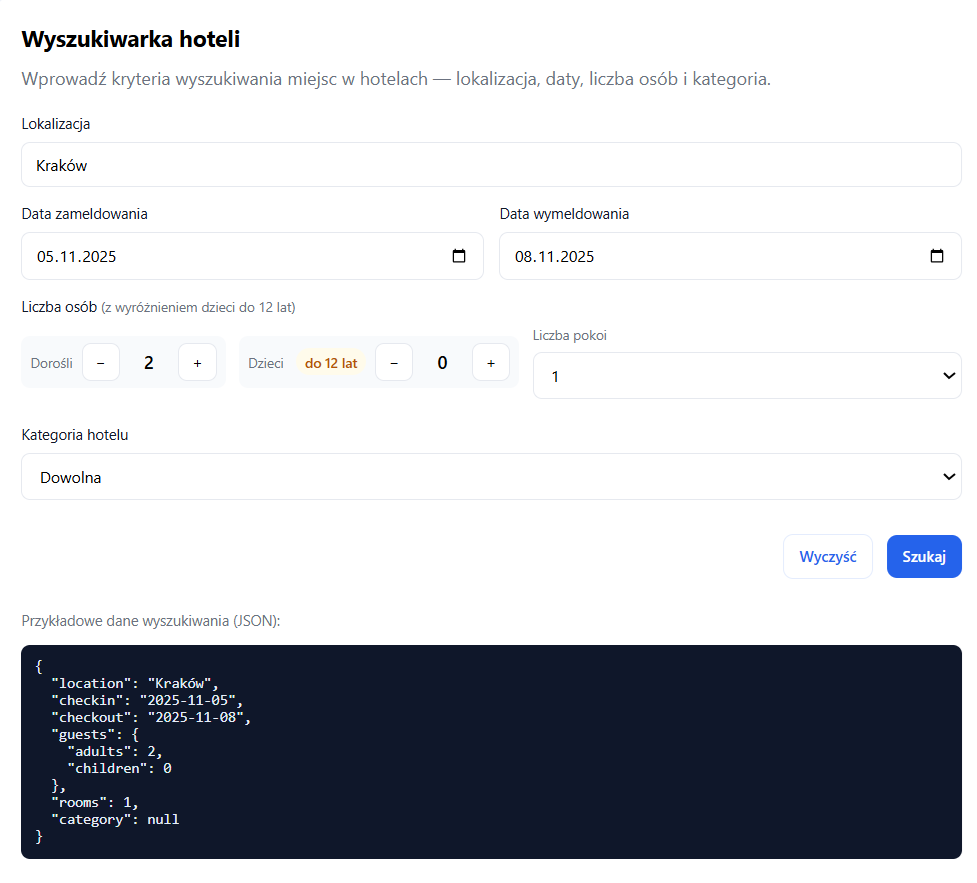977x883 pixels.
Task: Click the children count value 0
Action: tap(442, 363)
